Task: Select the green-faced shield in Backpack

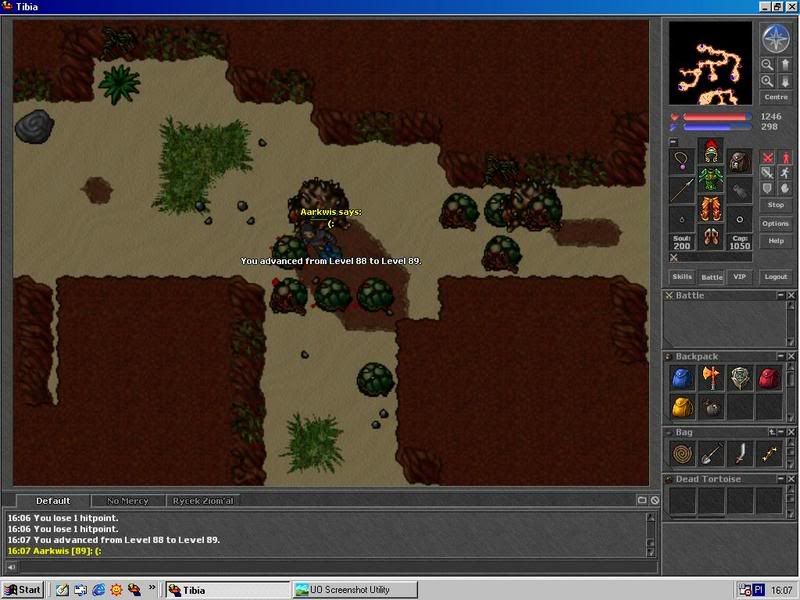Action: (740, 379)
